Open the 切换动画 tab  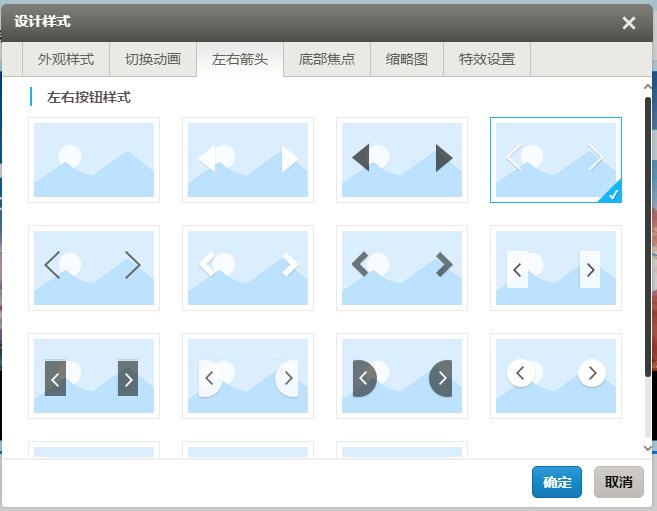(x=153, y=60)
